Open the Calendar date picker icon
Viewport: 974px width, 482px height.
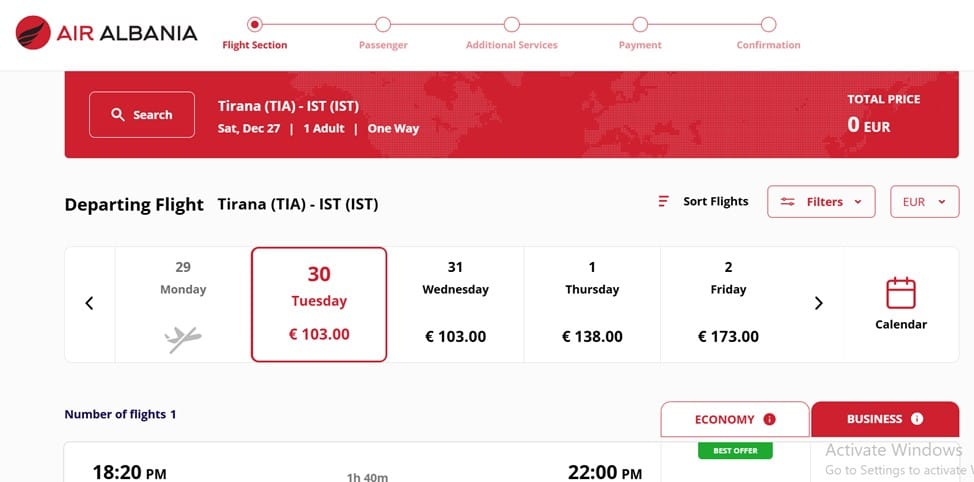point(901,294)
